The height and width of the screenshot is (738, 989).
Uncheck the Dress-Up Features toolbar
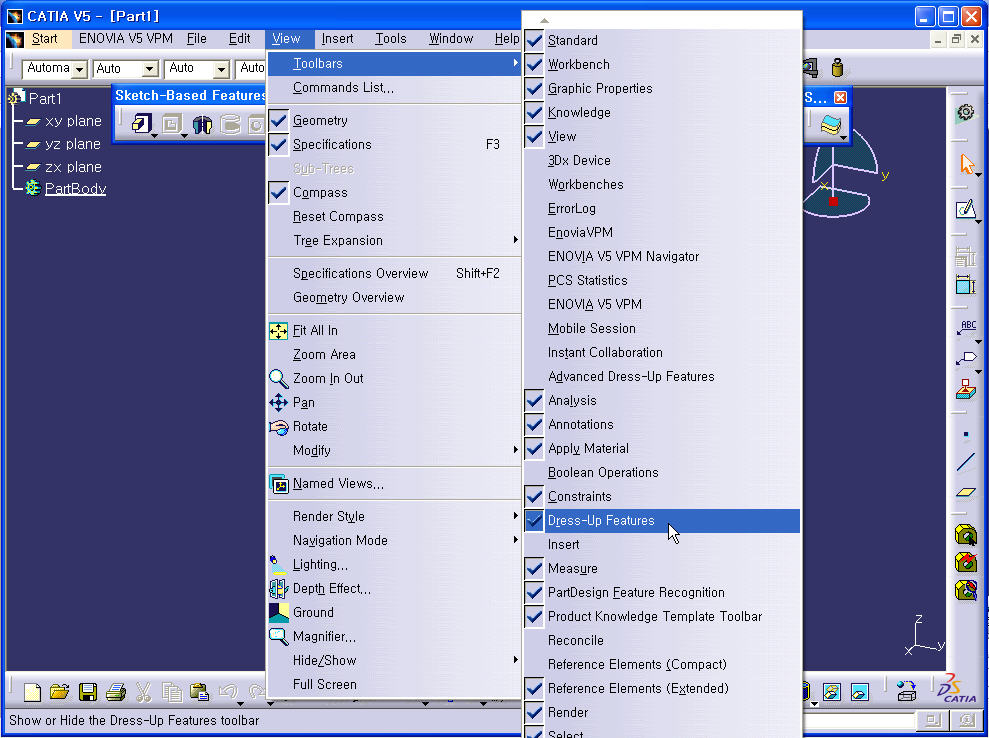click(x=601, y=521)
